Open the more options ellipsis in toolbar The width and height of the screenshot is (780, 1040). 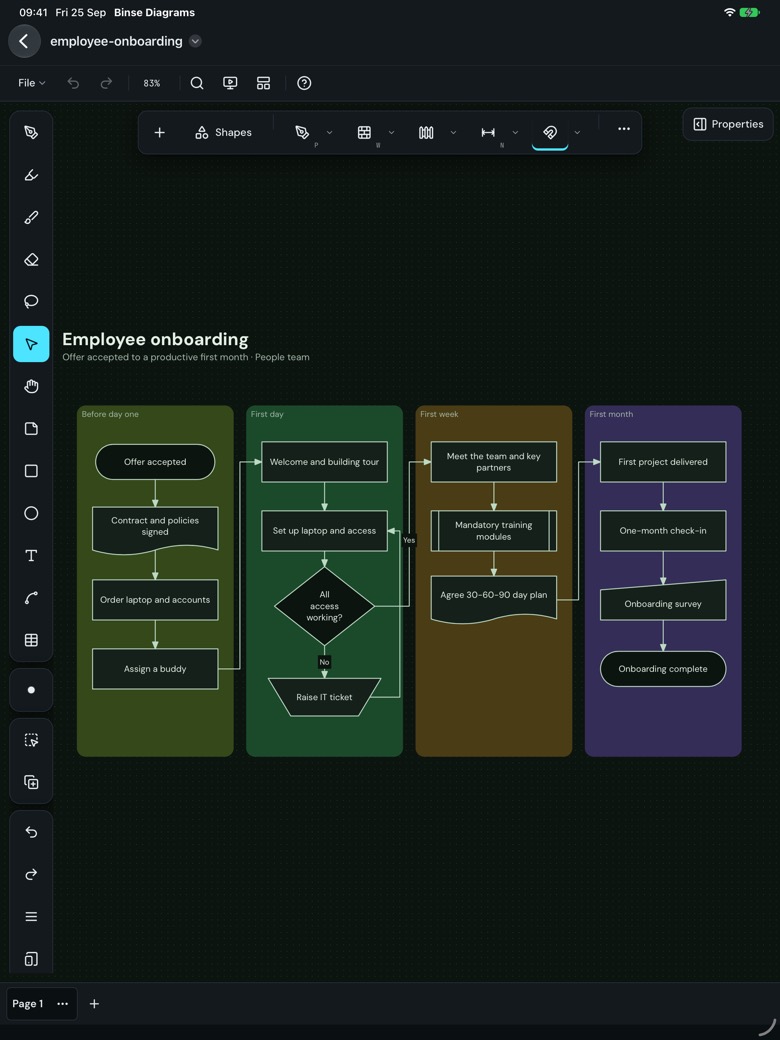point(623,129)
